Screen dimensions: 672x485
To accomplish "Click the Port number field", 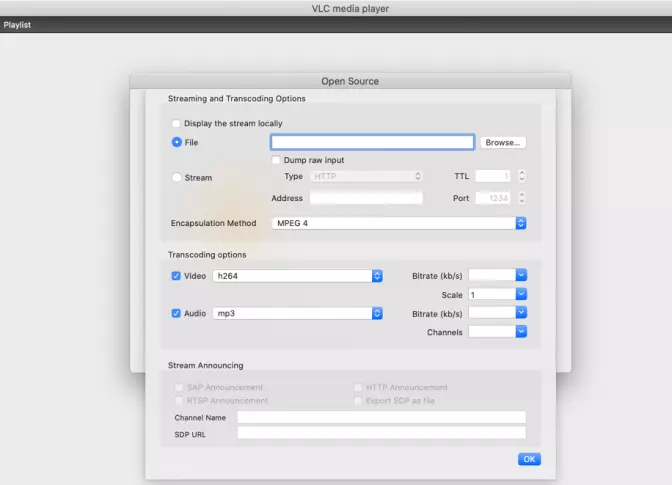I will point(493,198).
